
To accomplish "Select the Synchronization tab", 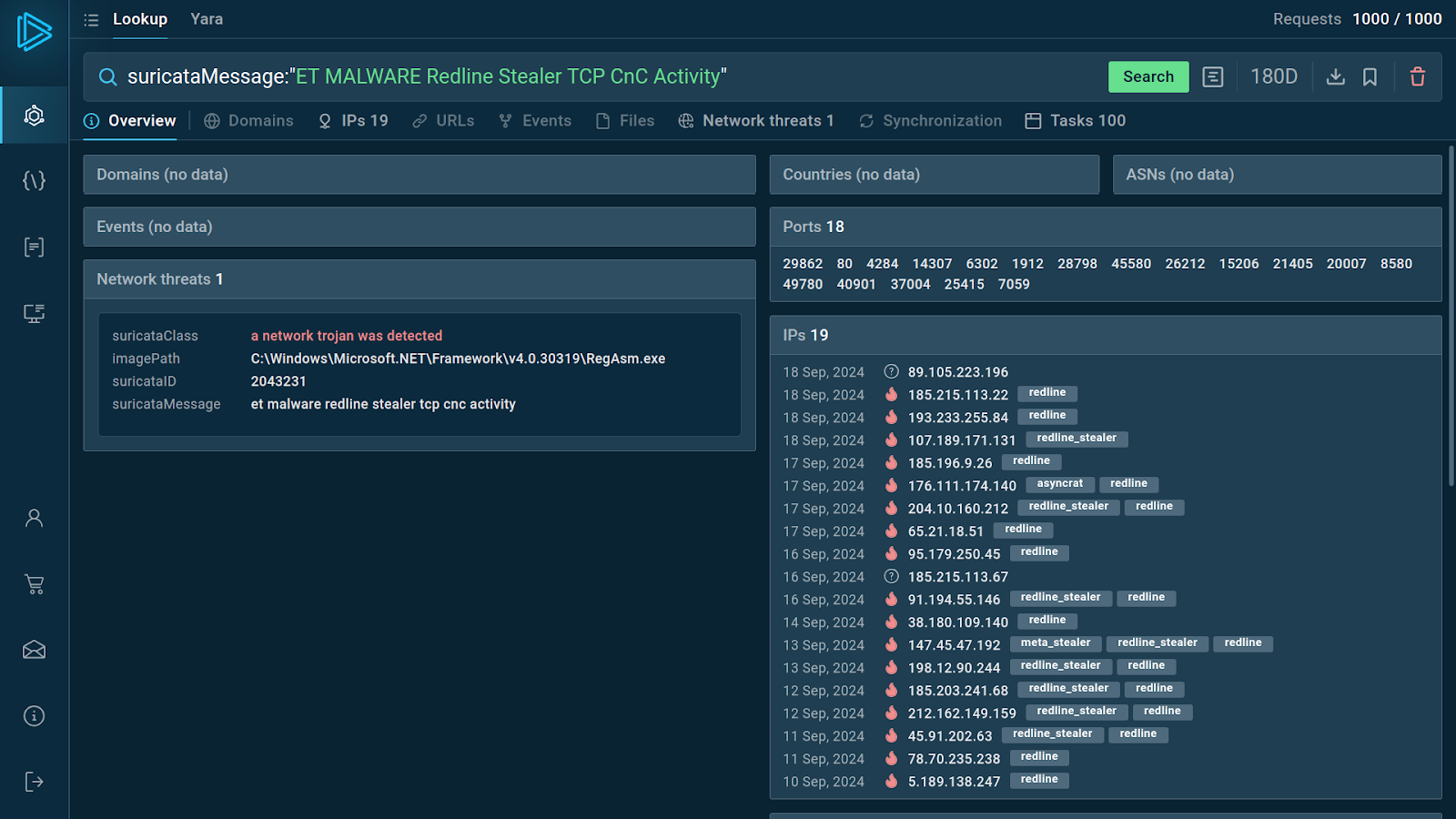I will 930,121.
